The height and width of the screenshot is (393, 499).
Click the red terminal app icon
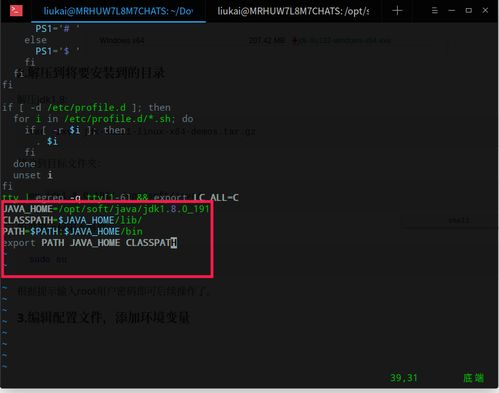16,11
